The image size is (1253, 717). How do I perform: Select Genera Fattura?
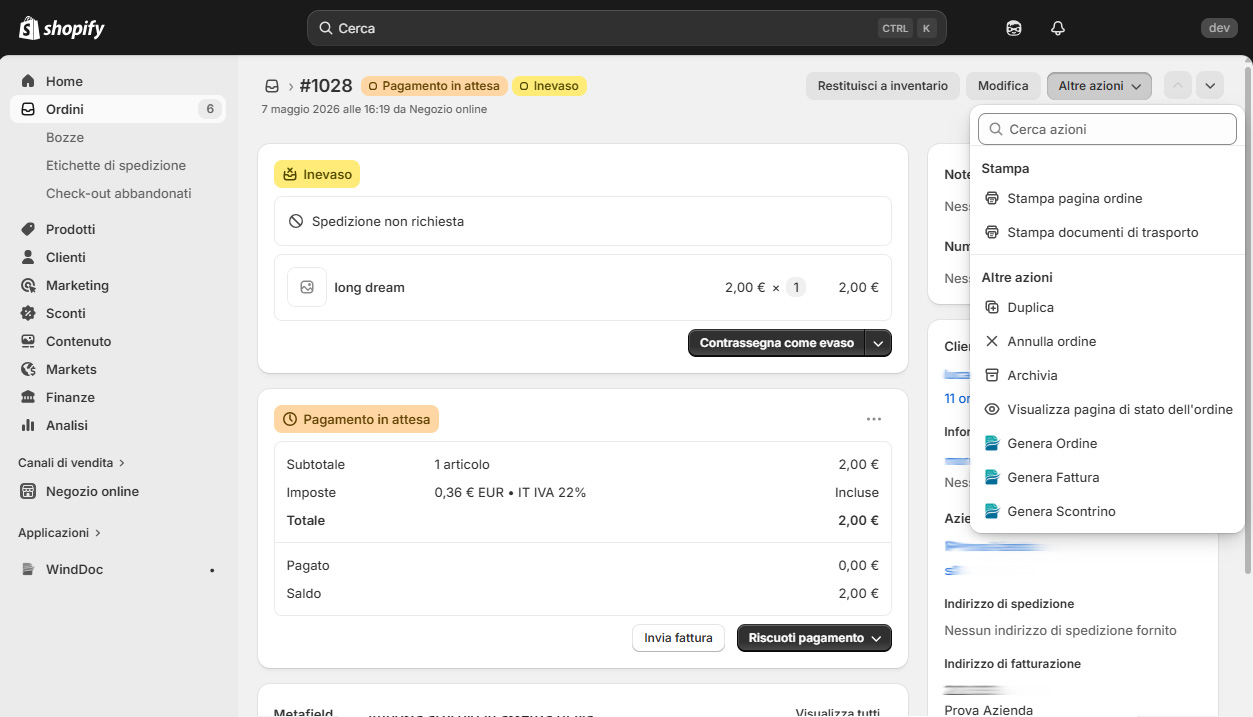pos(1107,477)
